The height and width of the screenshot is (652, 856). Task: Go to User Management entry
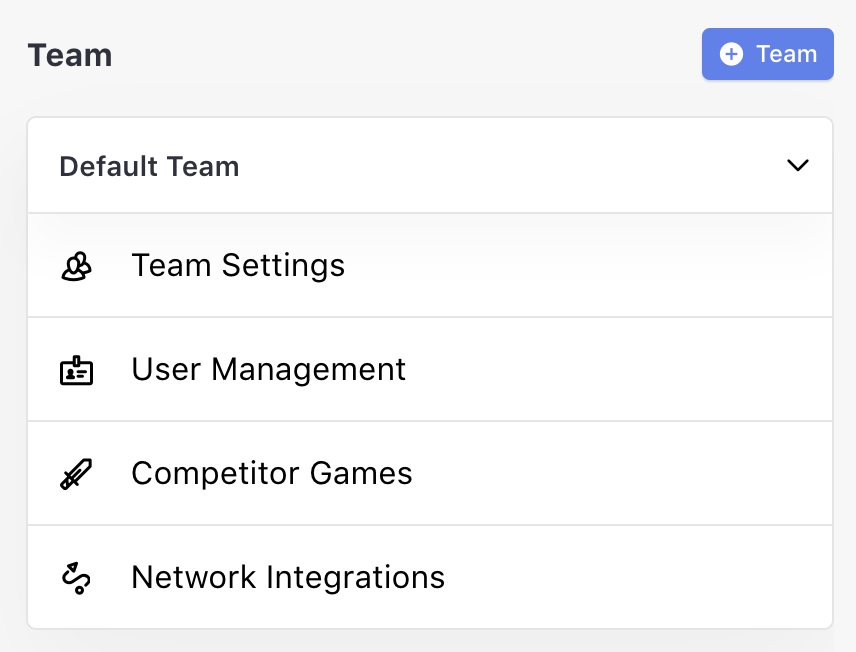point(269,370)
